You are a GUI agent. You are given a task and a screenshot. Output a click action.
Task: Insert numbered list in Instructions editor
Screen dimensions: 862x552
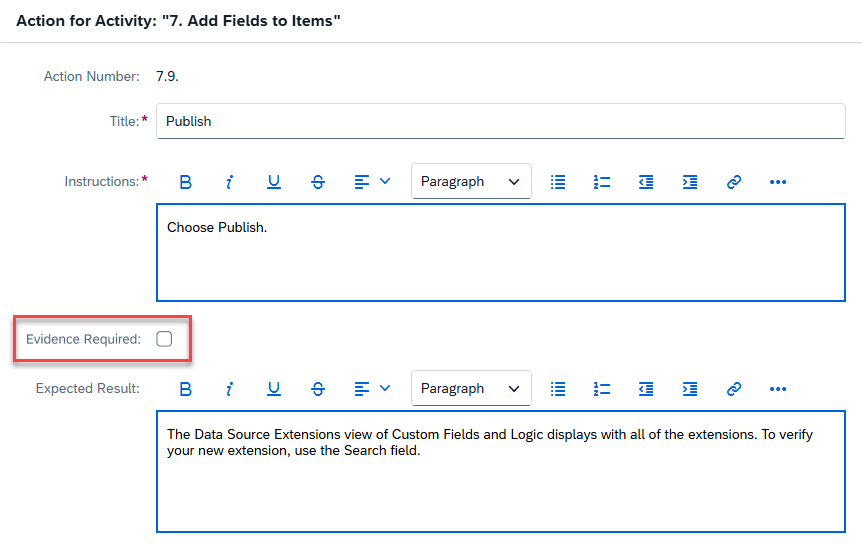pos(602,182)
